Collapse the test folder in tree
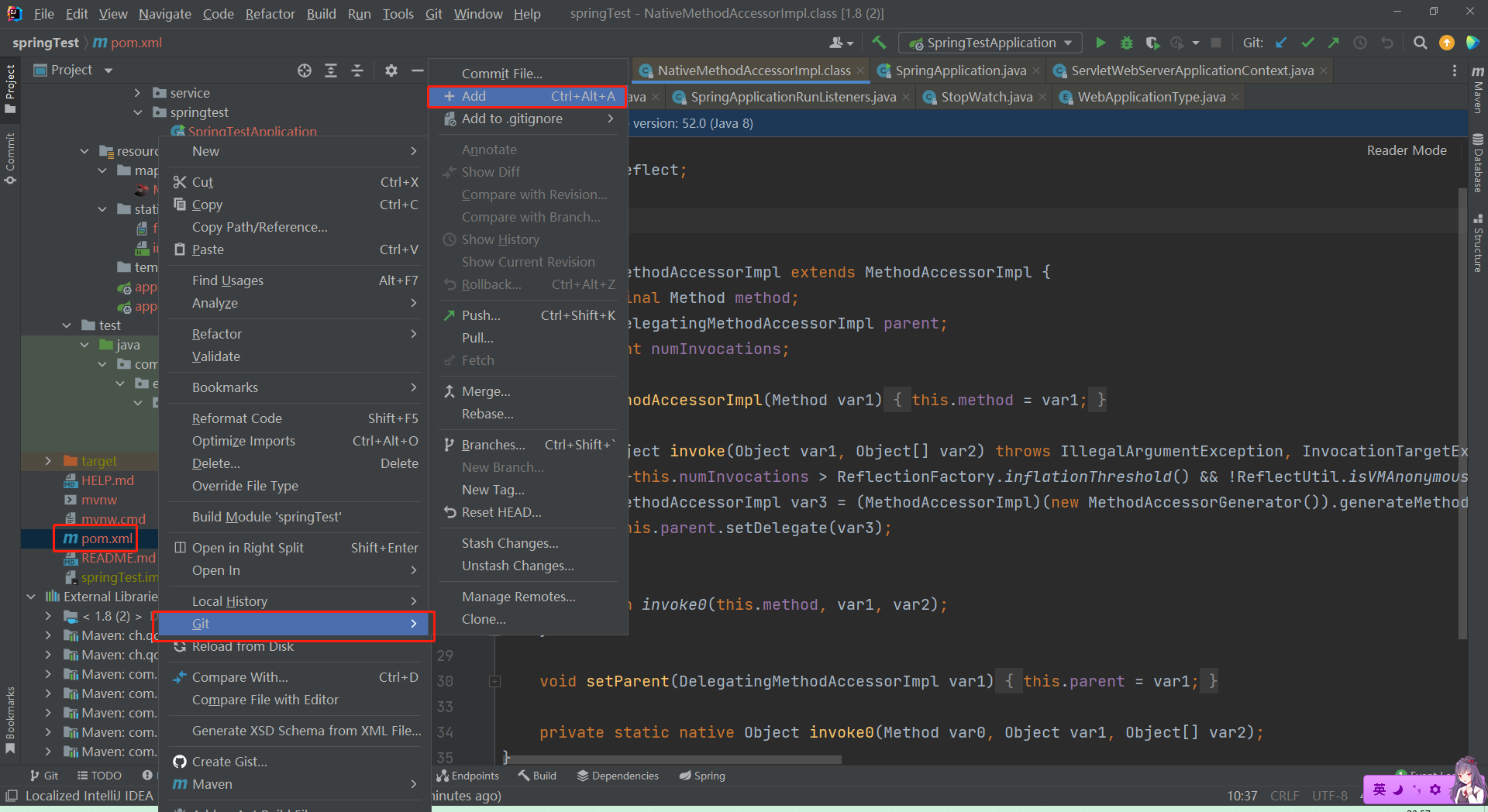1488x812 pixels. (x=67, y=325)
